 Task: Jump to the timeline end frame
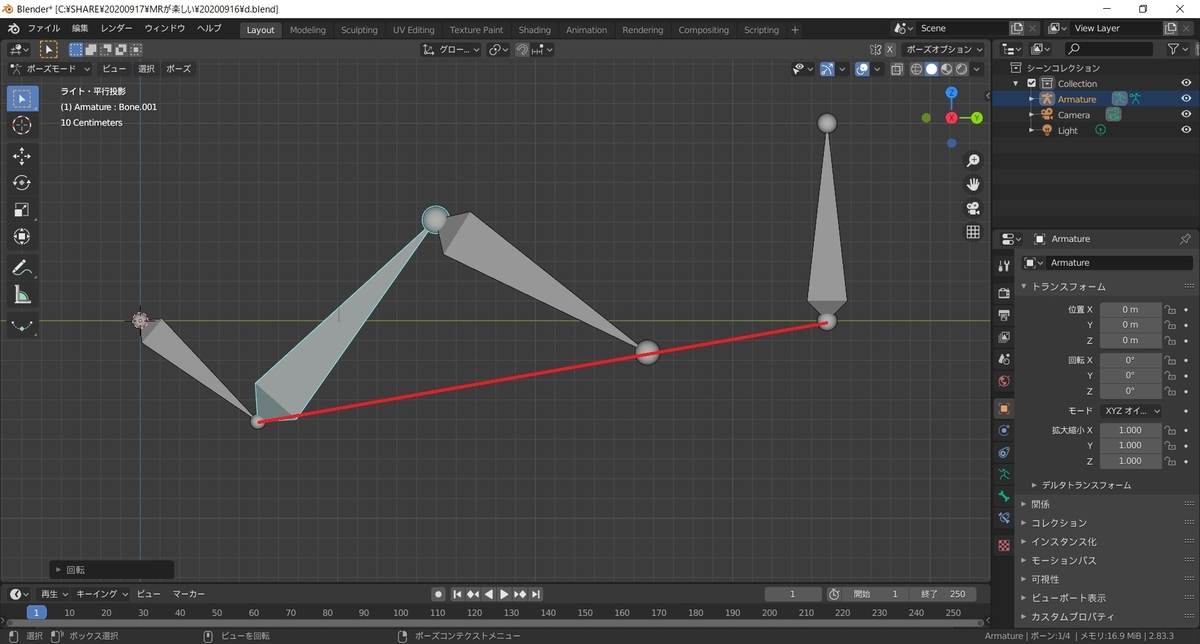tap(537, 594)
